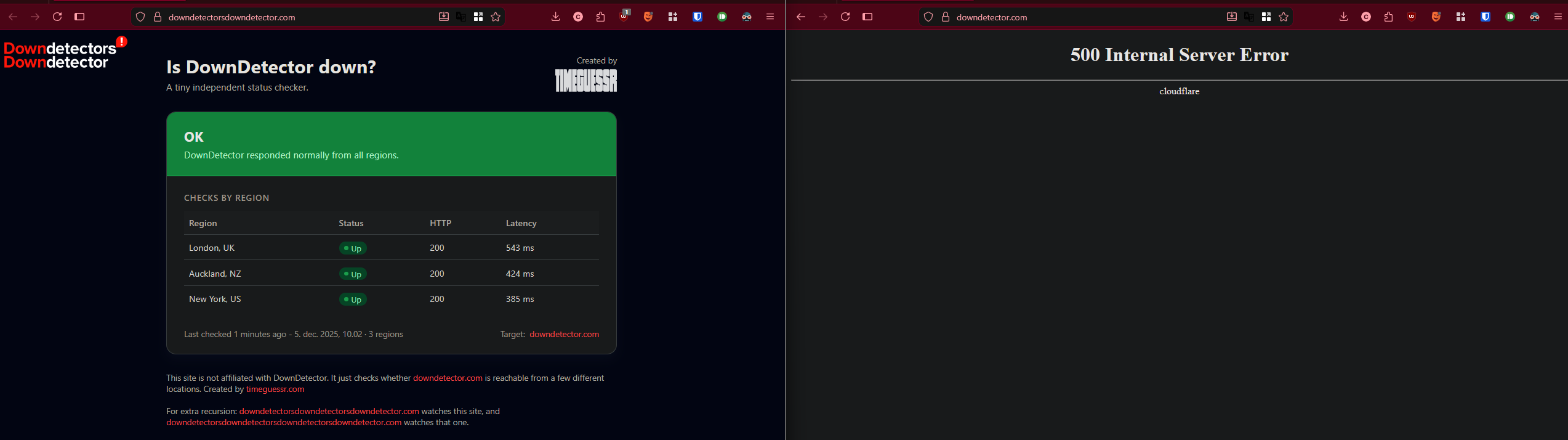The image size is (1568, 440).
Task: Open uBlock Origin extension in left browser
Action: (624, 17)
